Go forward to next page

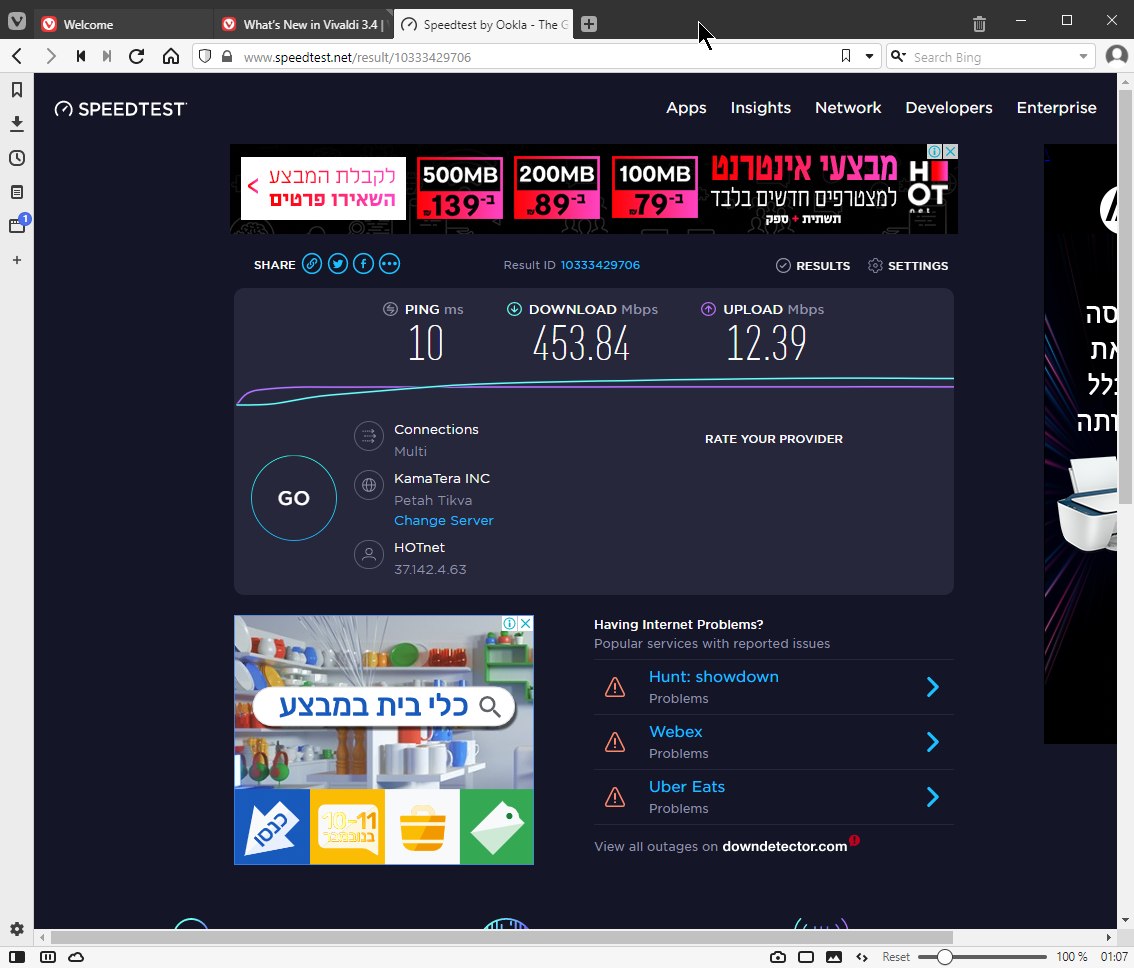tap(51, 56)
